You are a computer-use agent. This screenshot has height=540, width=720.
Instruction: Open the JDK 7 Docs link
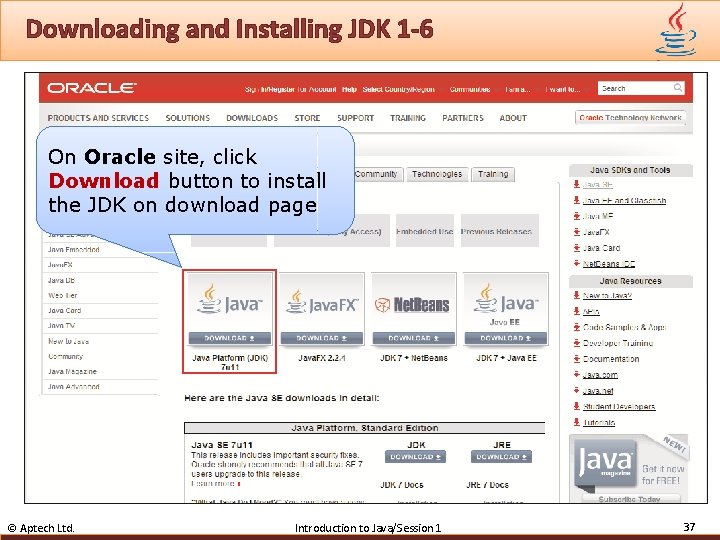point(402,485)
